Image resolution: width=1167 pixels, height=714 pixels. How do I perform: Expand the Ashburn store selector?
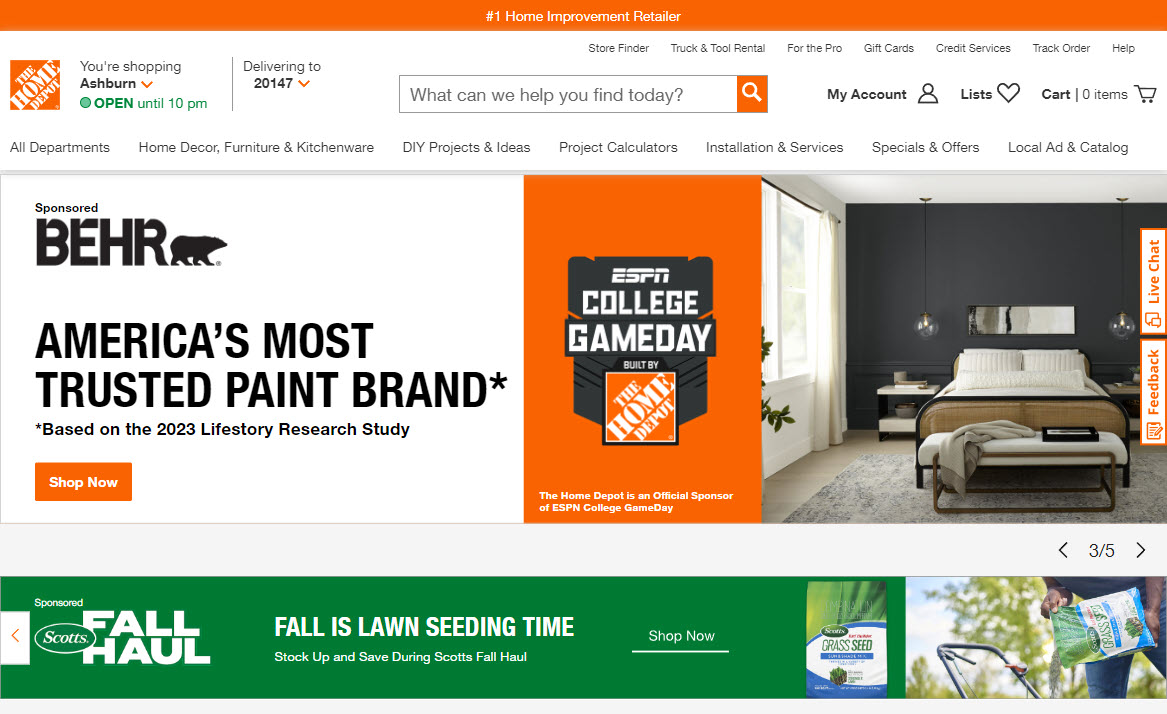147,84
